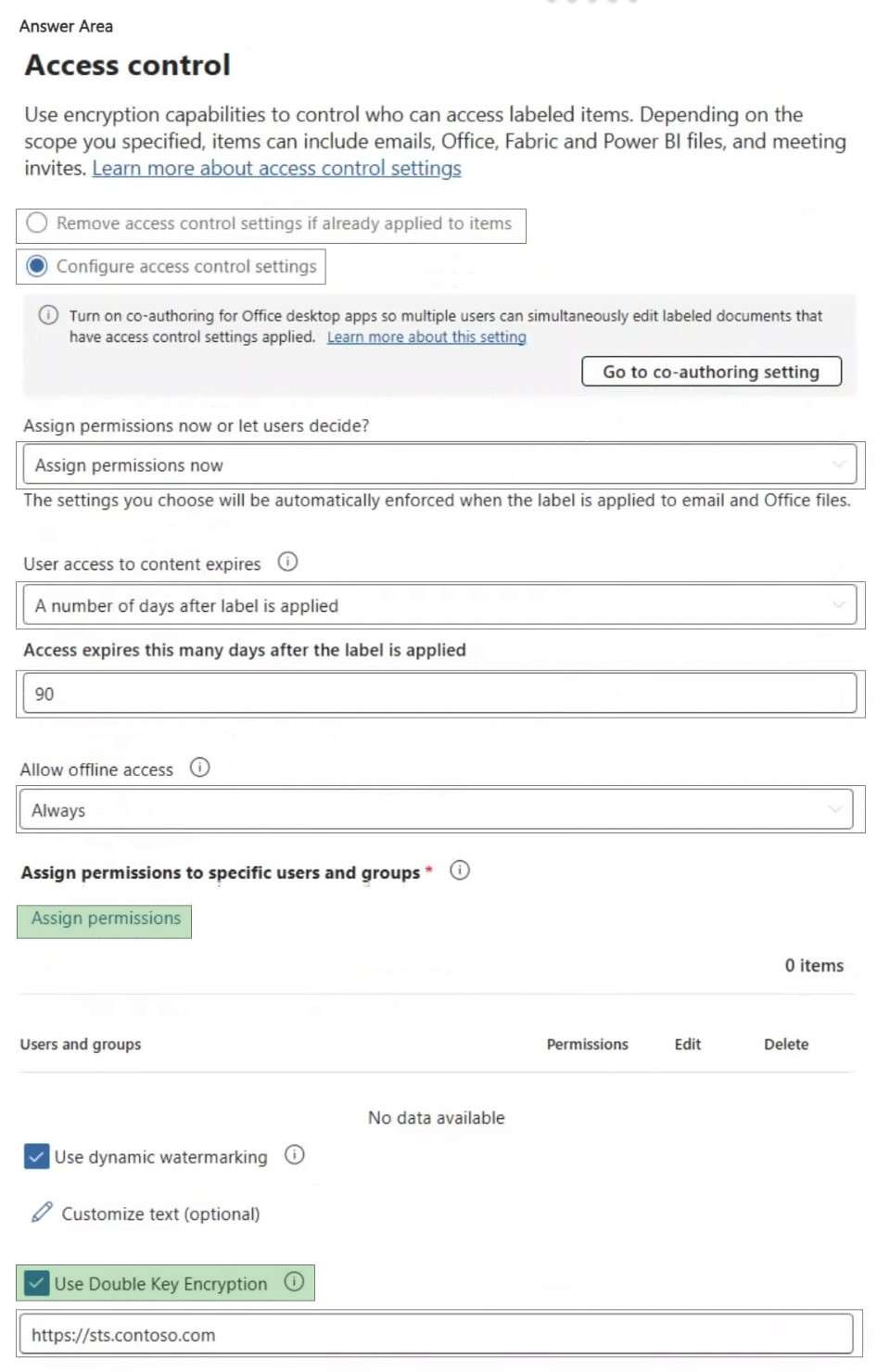Uncheck Use Double Key Encryption checkbox
This screenshot has height=1372, width=877.
pos(37,1283)
